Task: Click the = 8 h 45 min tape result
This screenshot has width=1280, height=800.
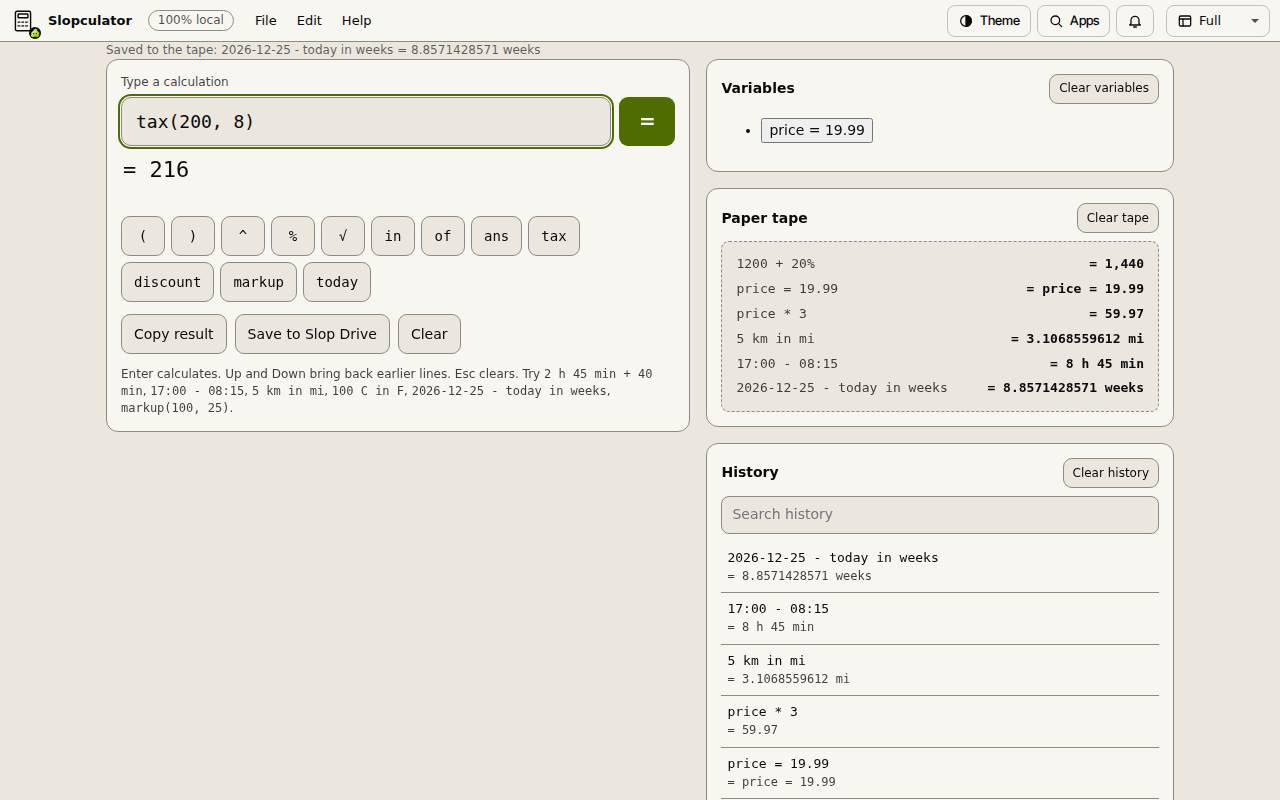Action: [1097, 363]
